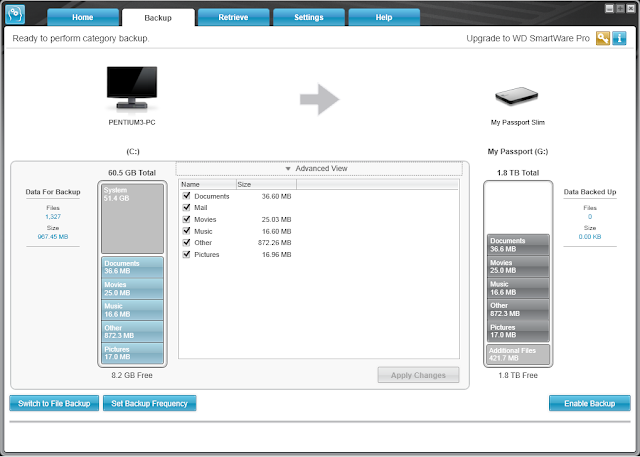
Task: Select the PENTIUM3-PC computer monitor icon
Action: (132, 88)
